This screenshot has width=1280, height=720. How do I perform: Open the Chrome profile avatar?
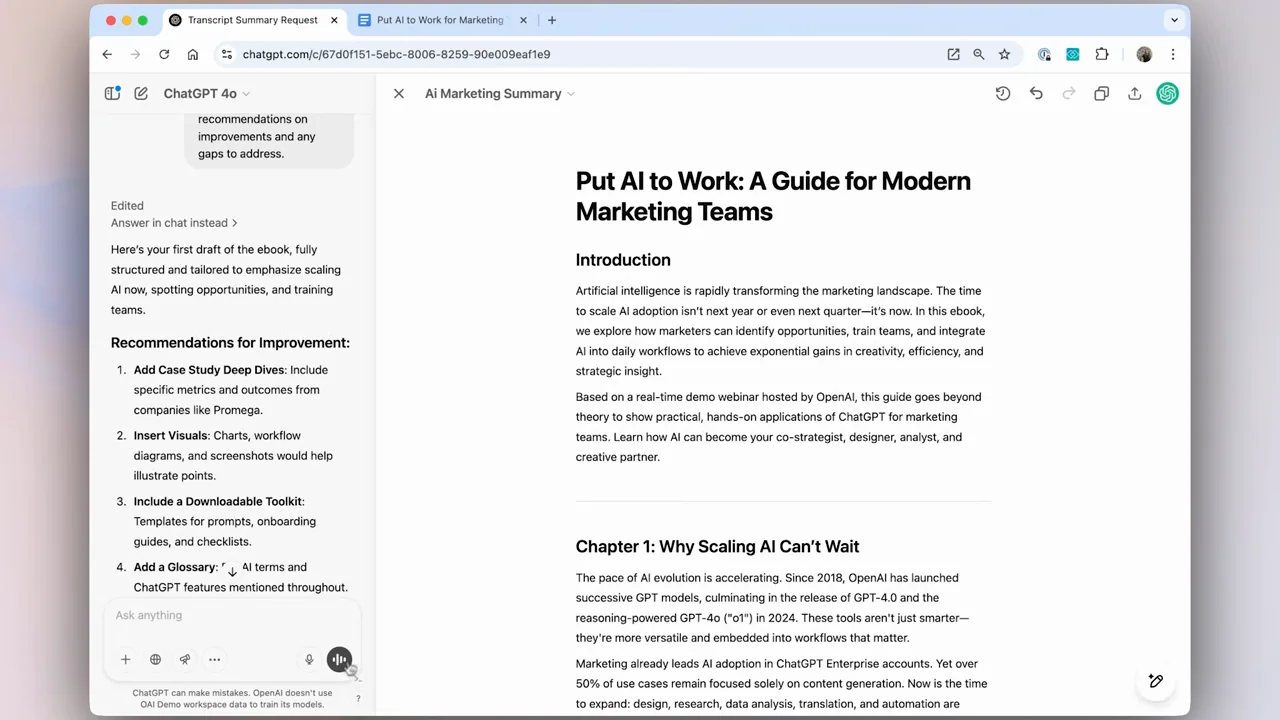(1144, 54)
